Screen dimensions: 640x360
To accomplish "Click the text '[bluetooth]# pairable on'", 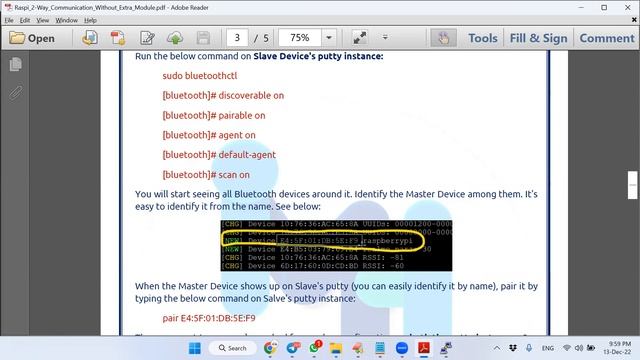I will coord(214,116).
